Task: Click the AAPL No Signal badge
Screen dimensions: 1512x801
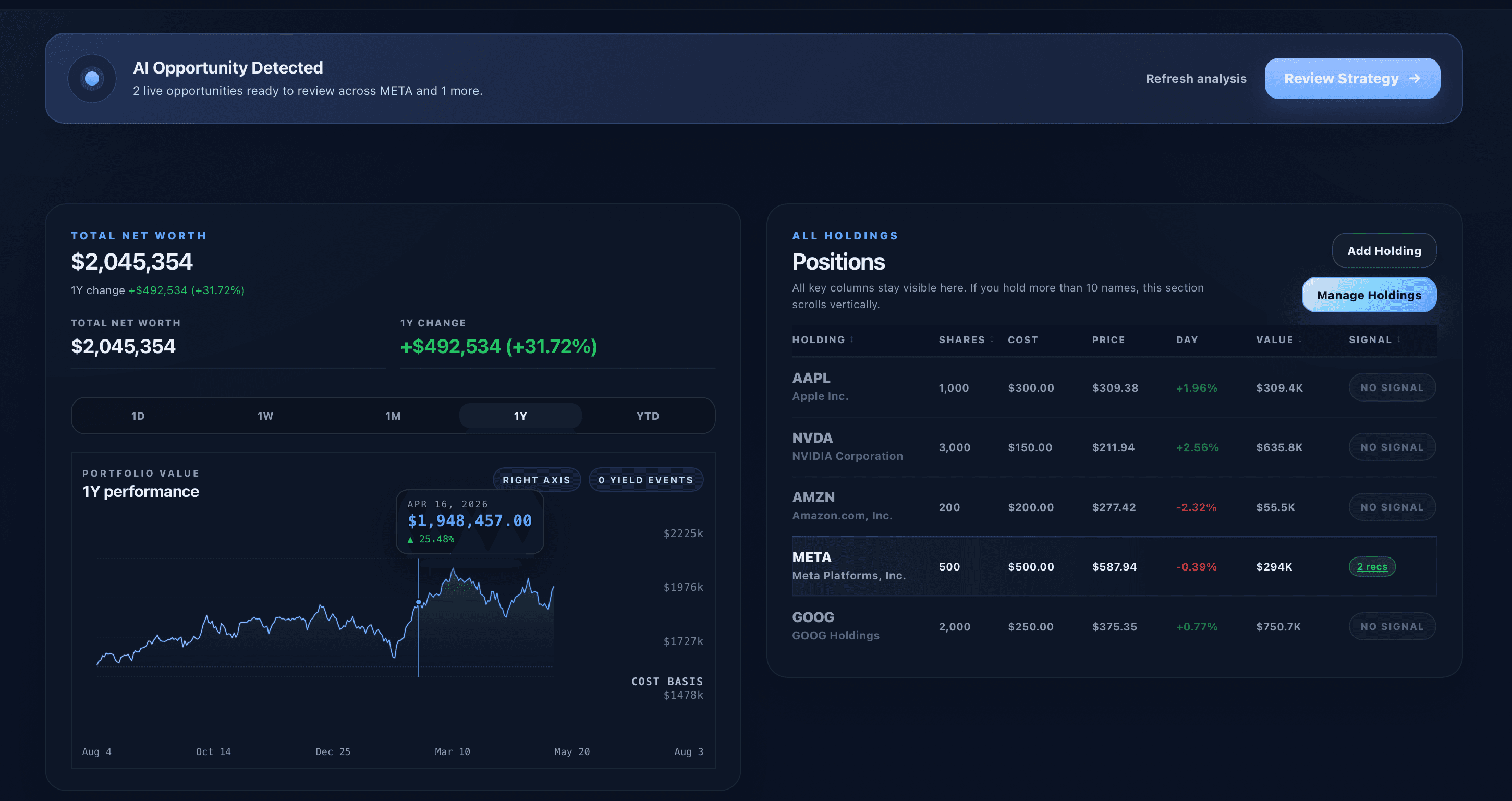Action: tap(1392, 387)
